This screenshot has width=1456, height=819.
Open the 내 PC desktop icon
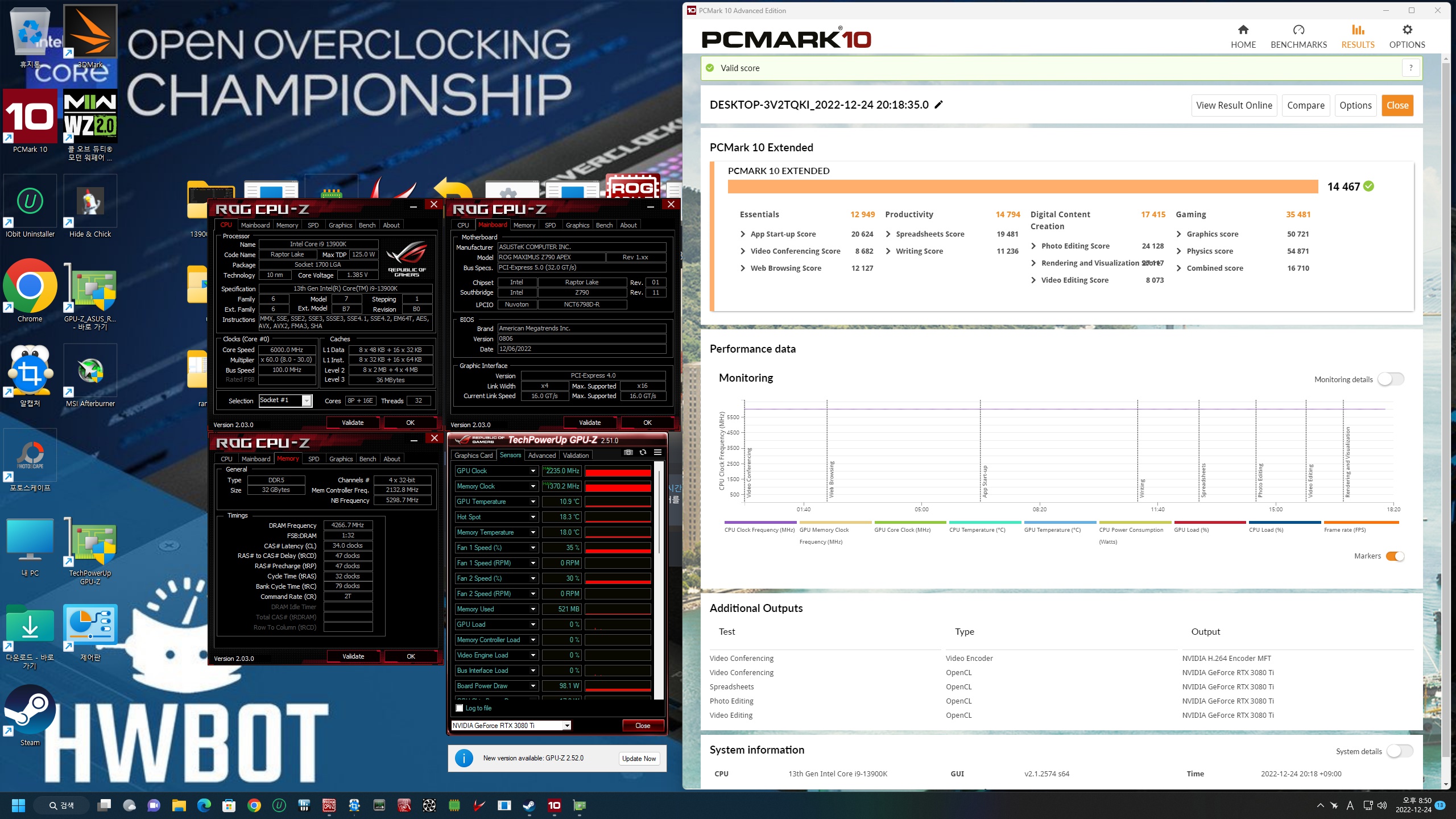(30, 546)
